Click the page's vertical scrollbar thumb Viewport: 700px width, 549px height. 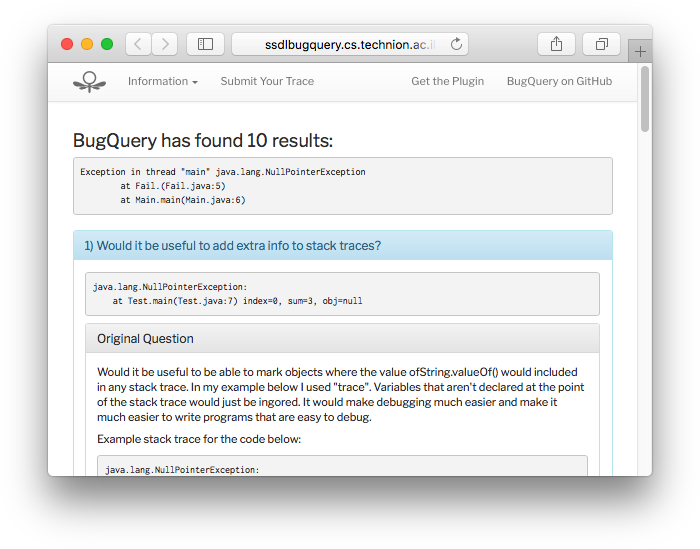tap(645, 99)
